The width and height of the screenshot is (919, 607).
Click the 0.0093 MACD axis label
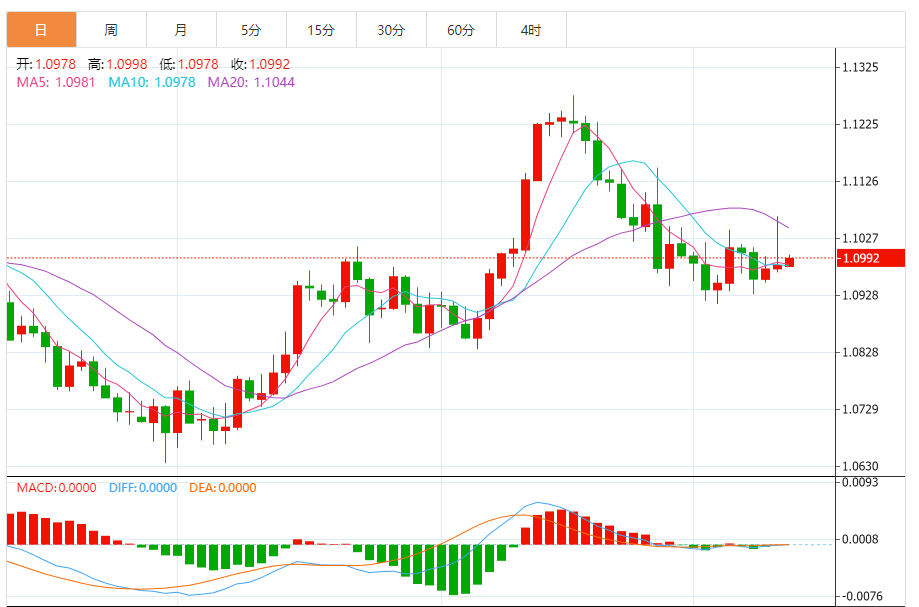[x=860, y=482]
